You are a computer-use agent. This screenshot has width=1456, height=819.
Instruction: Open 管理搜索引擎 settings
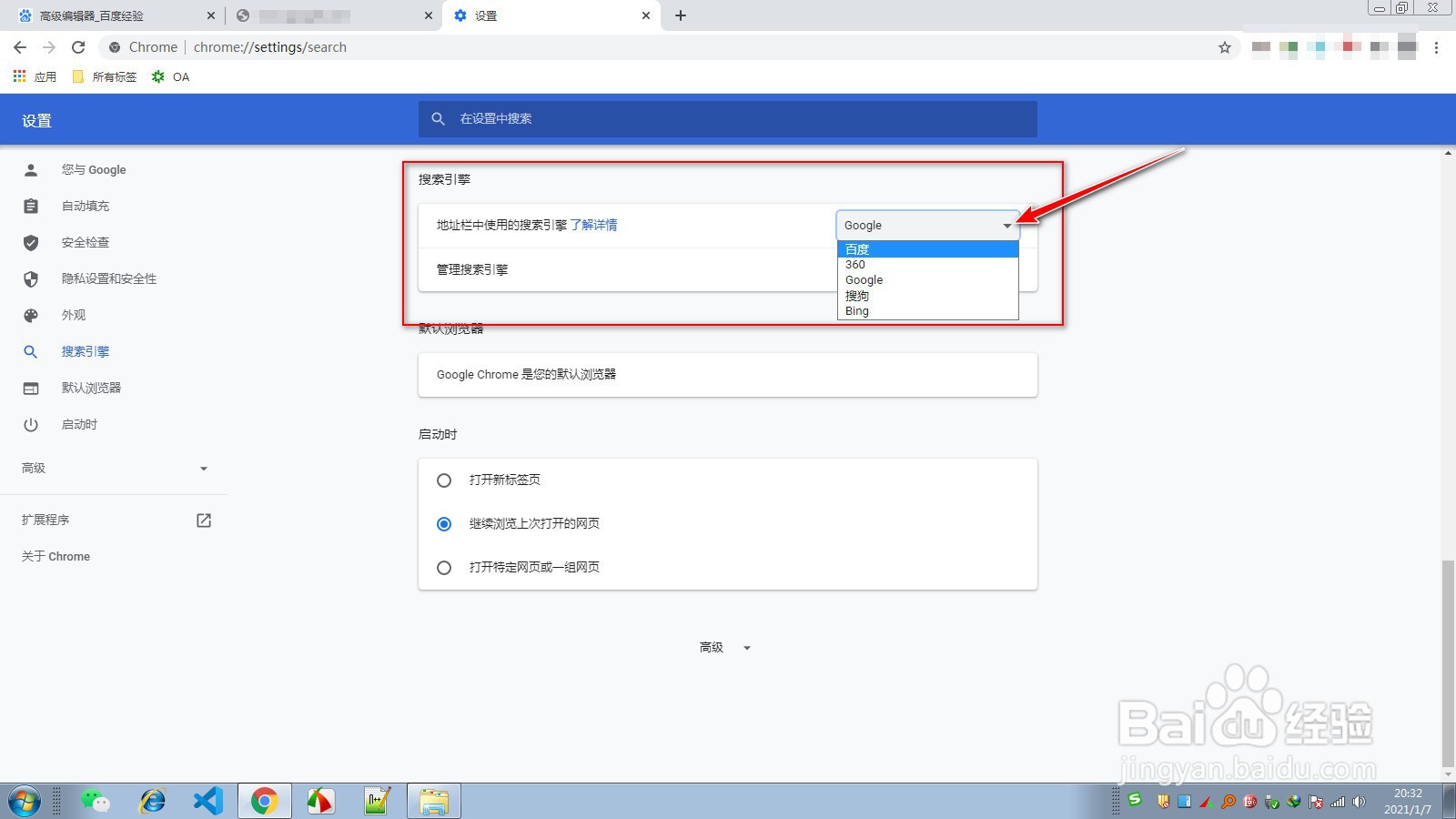point(472,269)
